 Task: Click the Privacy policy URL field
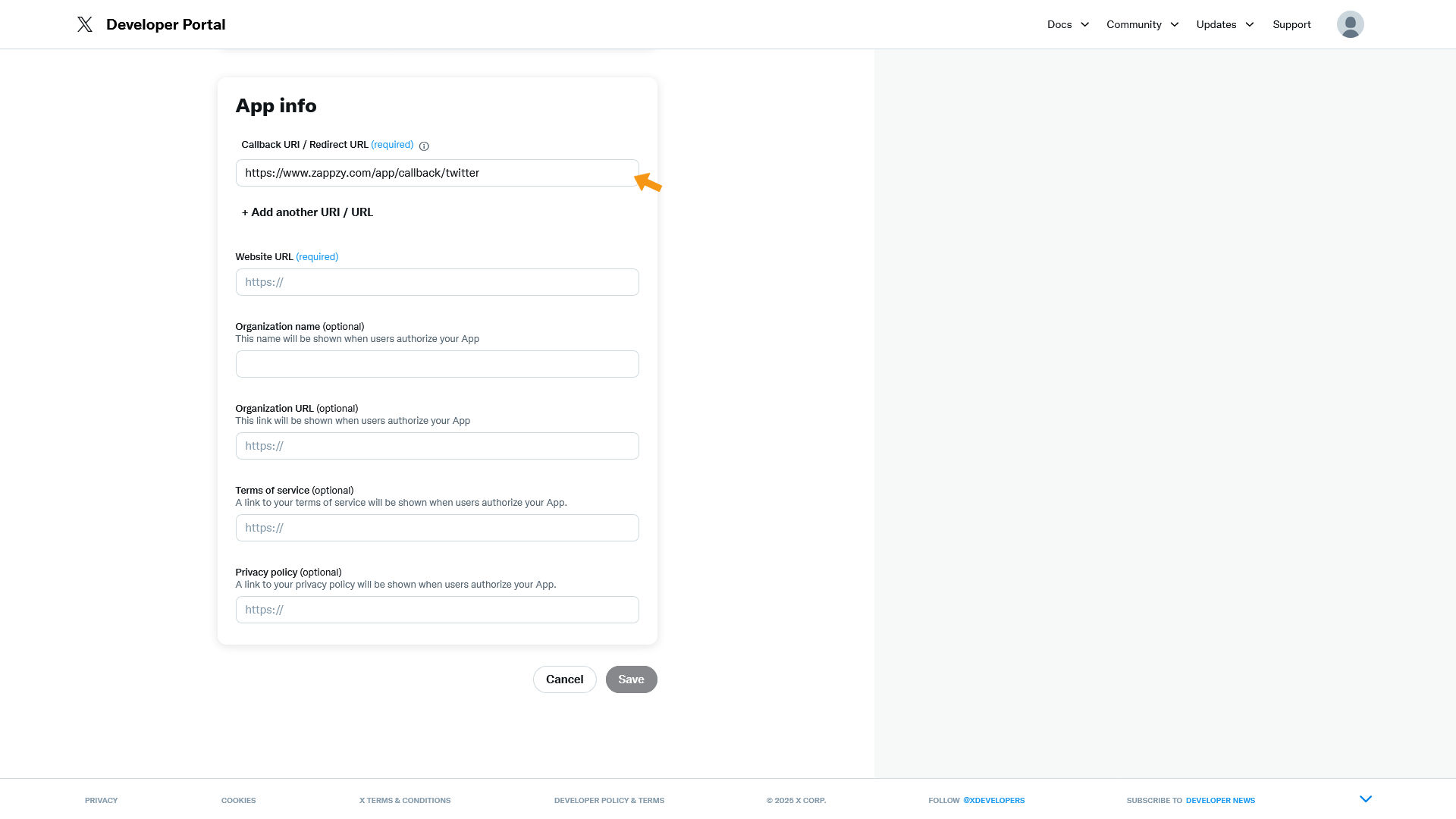[437, 610]
